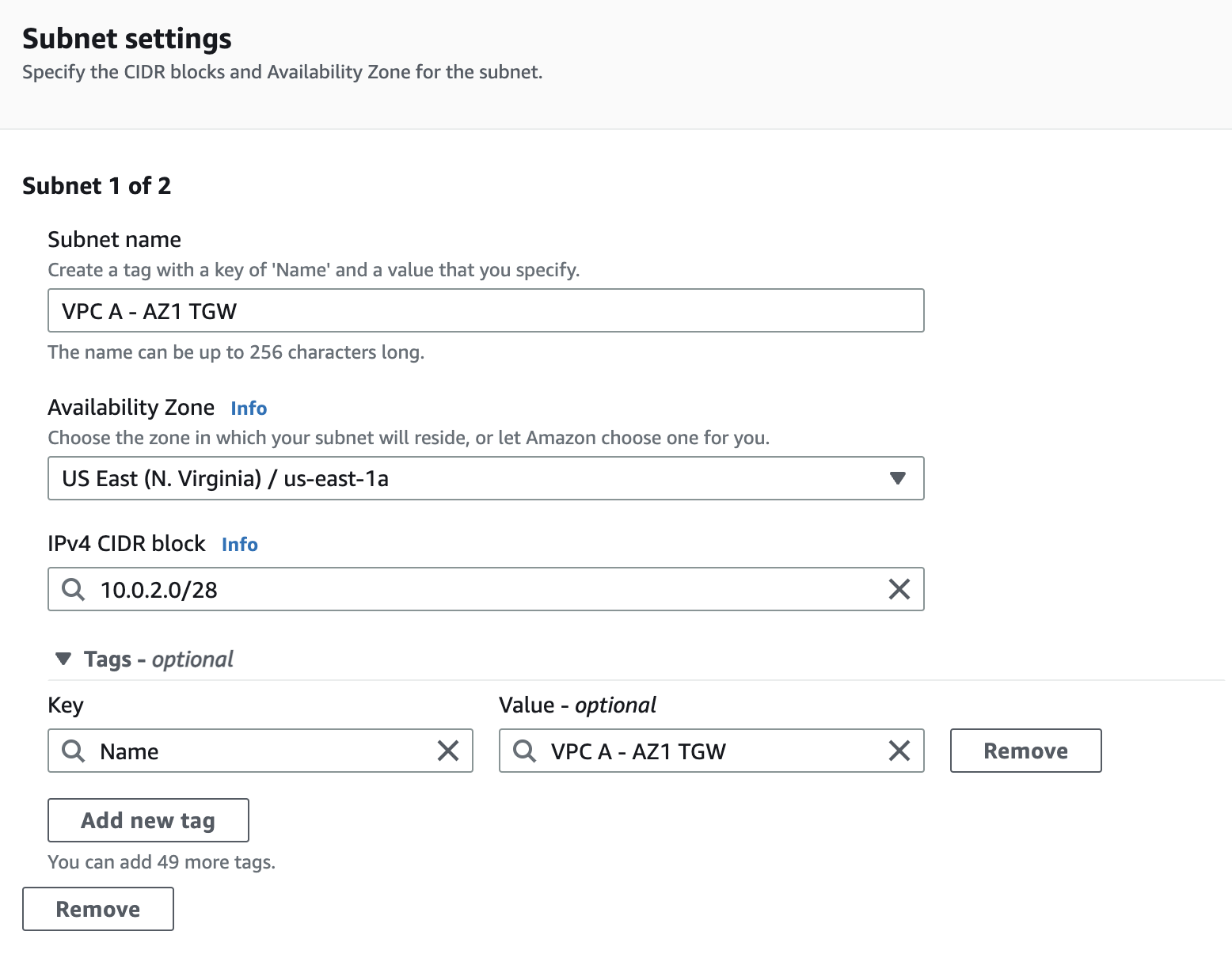Remove the Name tag row
The image size is (1232, 958).
click(x=1025, y=751)
